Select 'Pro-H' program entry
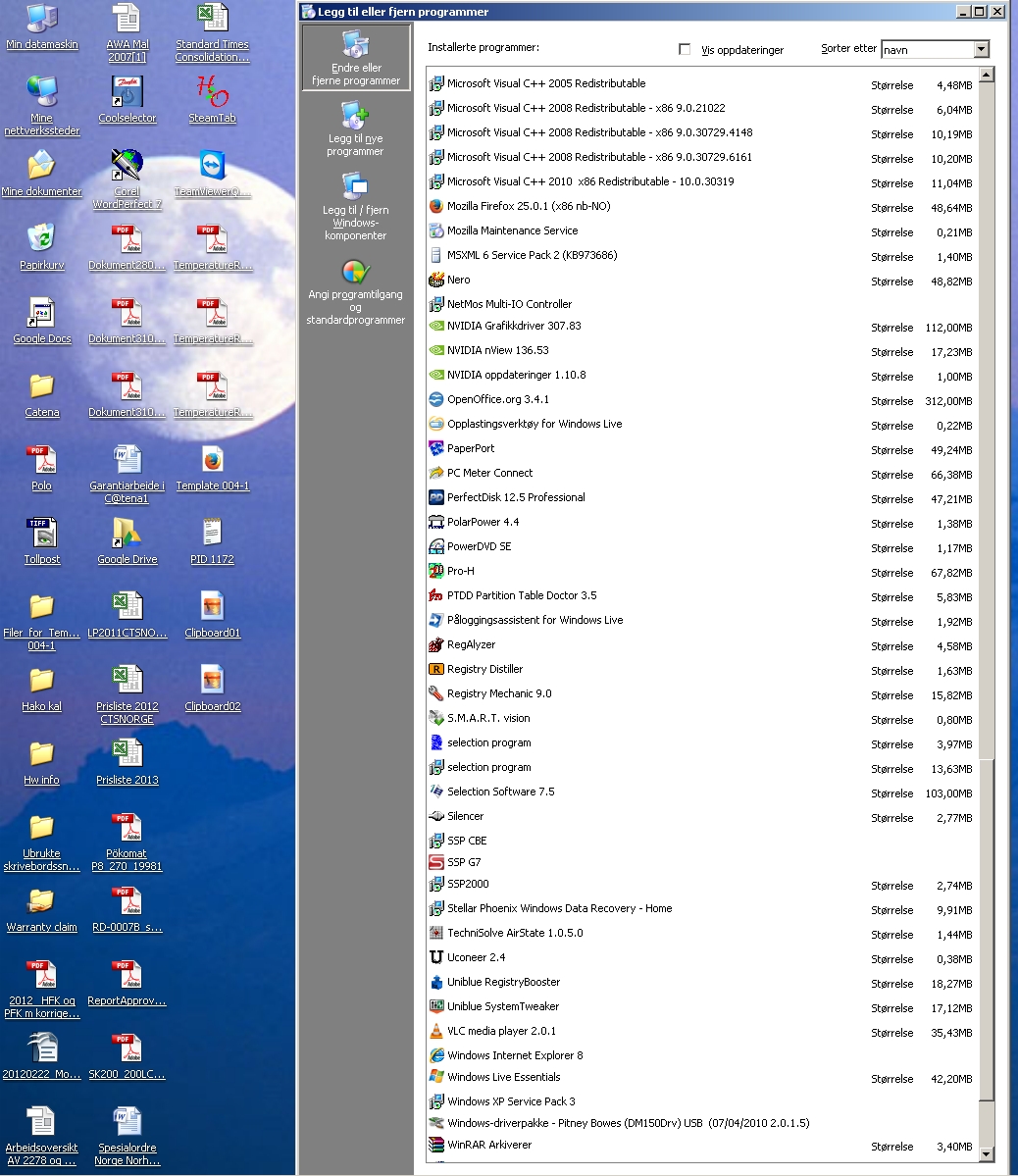This screenshot has height=1176, width=1018. pos(702,572)
